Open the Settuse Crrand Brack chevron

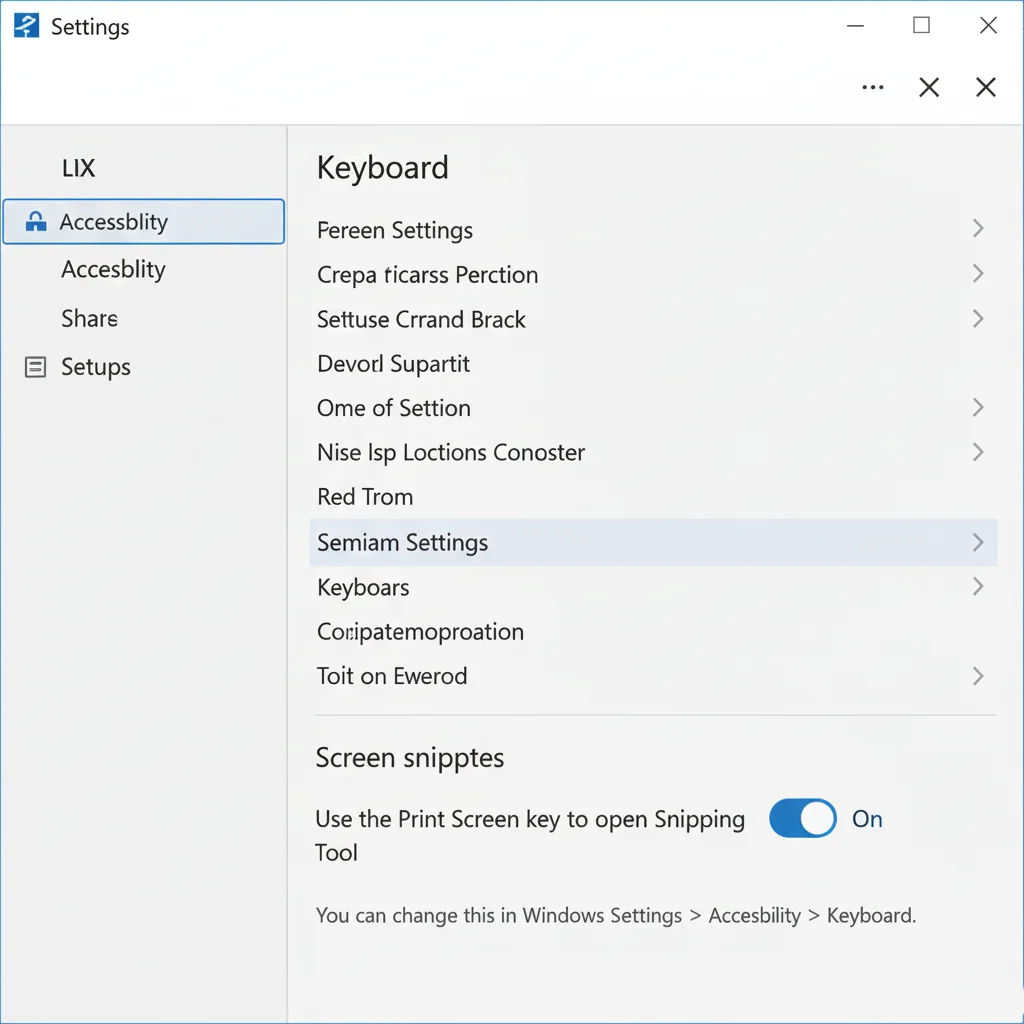click(977, 318)
